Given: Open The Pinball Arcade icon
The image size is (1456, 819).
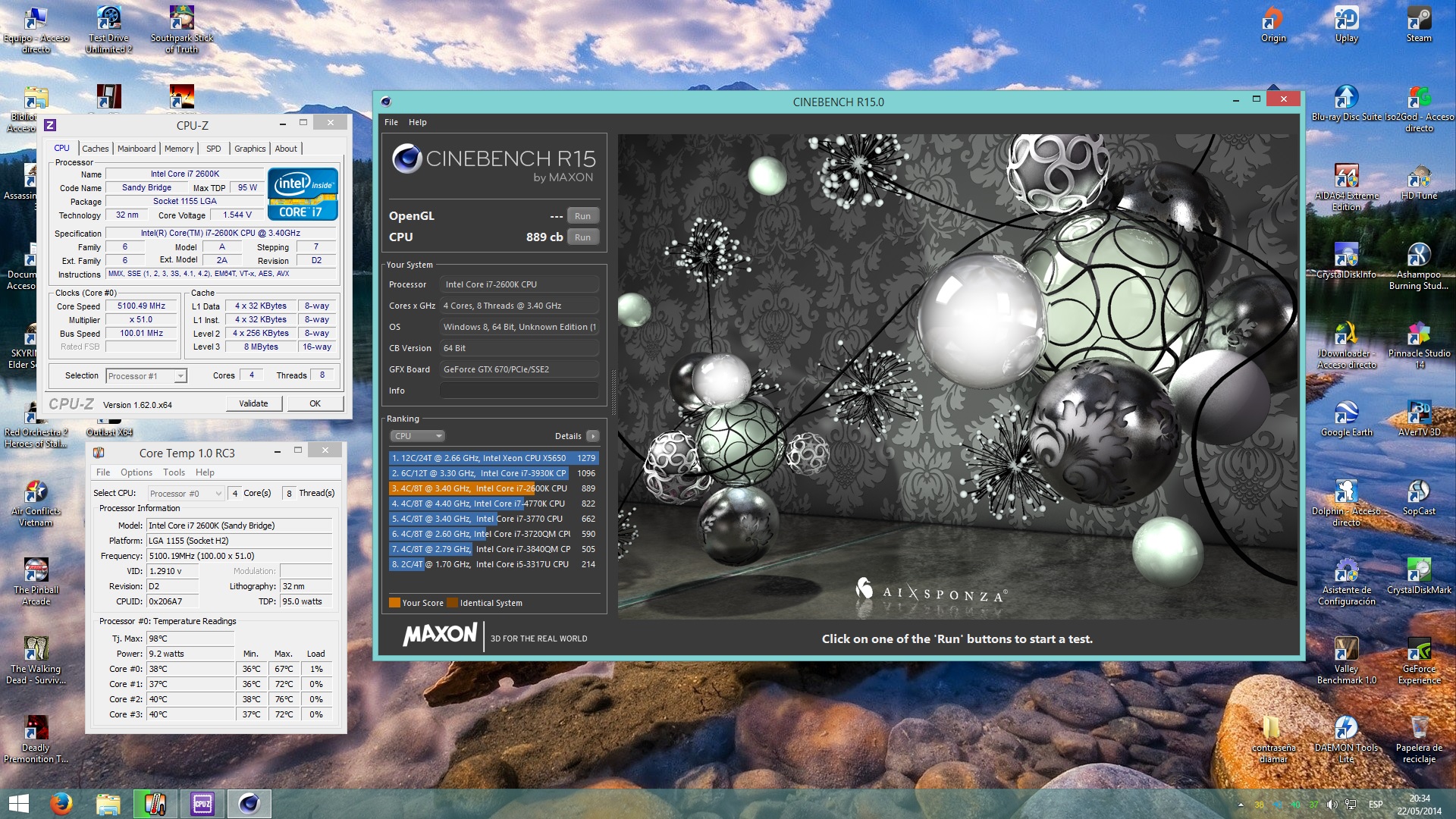Looking at the screenshot, I should (36, 582).
